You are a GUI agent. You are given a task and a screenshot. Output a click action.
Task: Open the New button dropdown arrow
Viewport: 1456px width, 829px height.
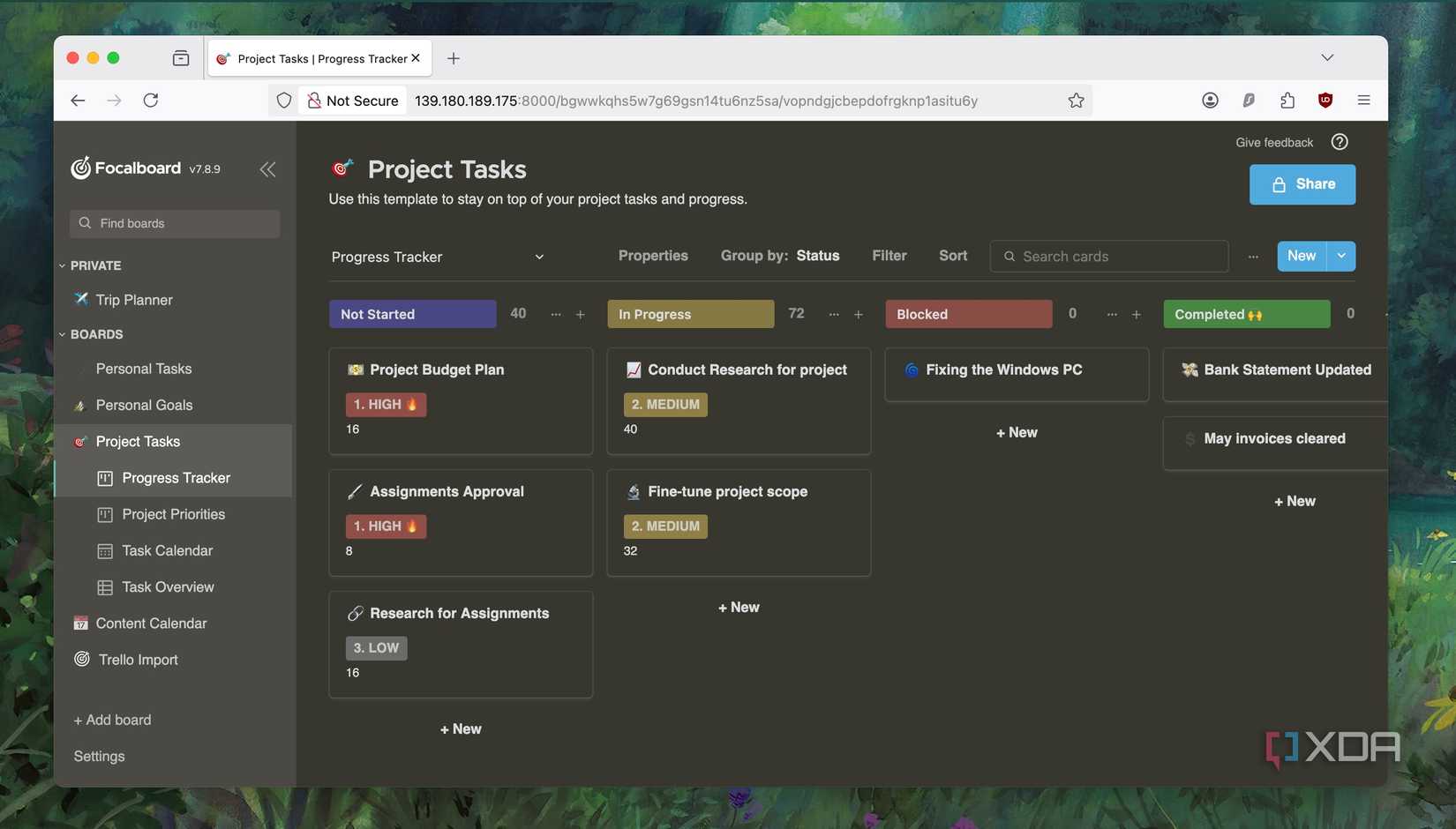coord(1341,256)
